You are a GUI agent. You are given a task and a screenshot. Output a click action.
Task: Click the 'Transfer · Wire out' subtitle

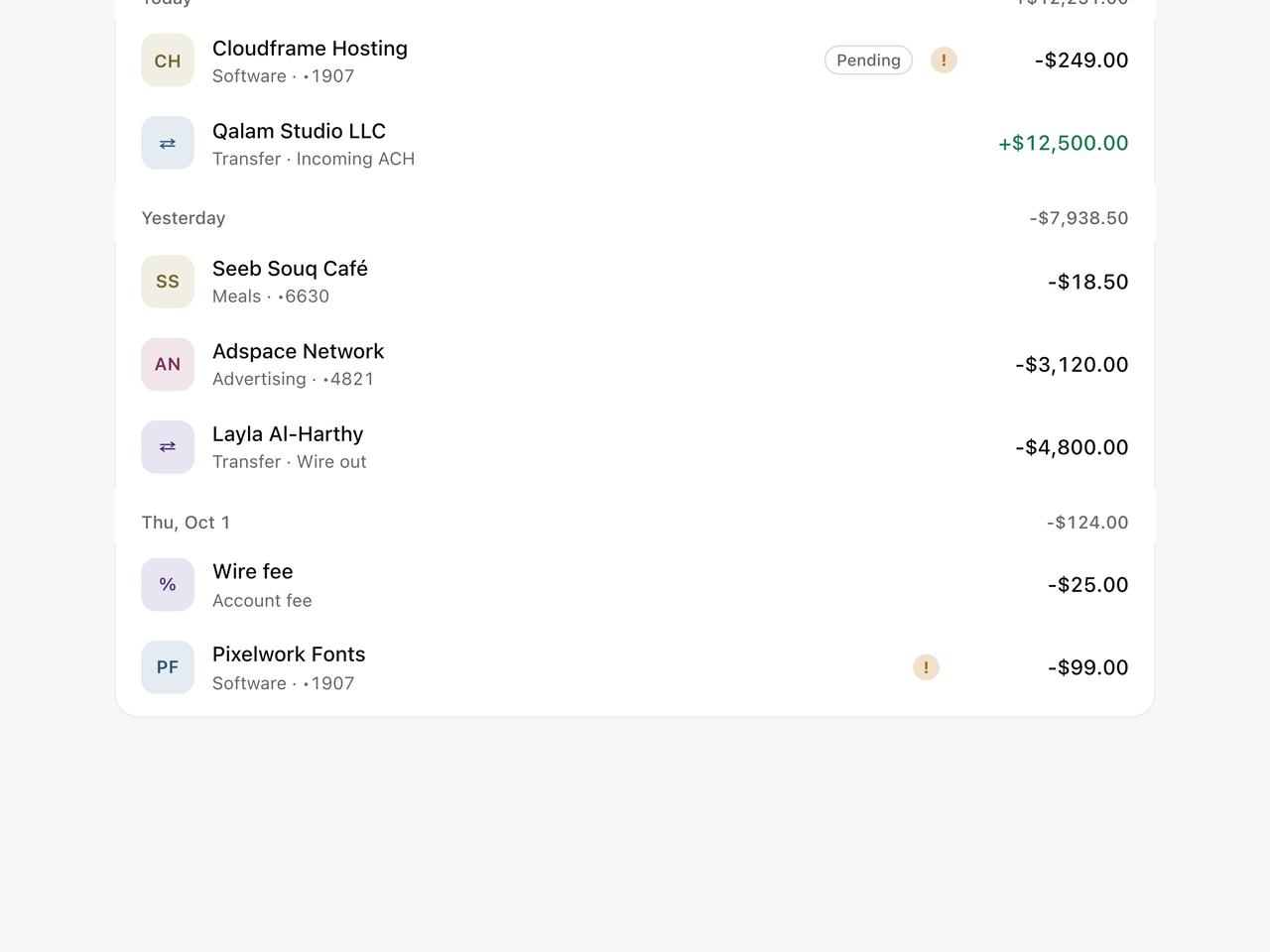pos(290,462)
